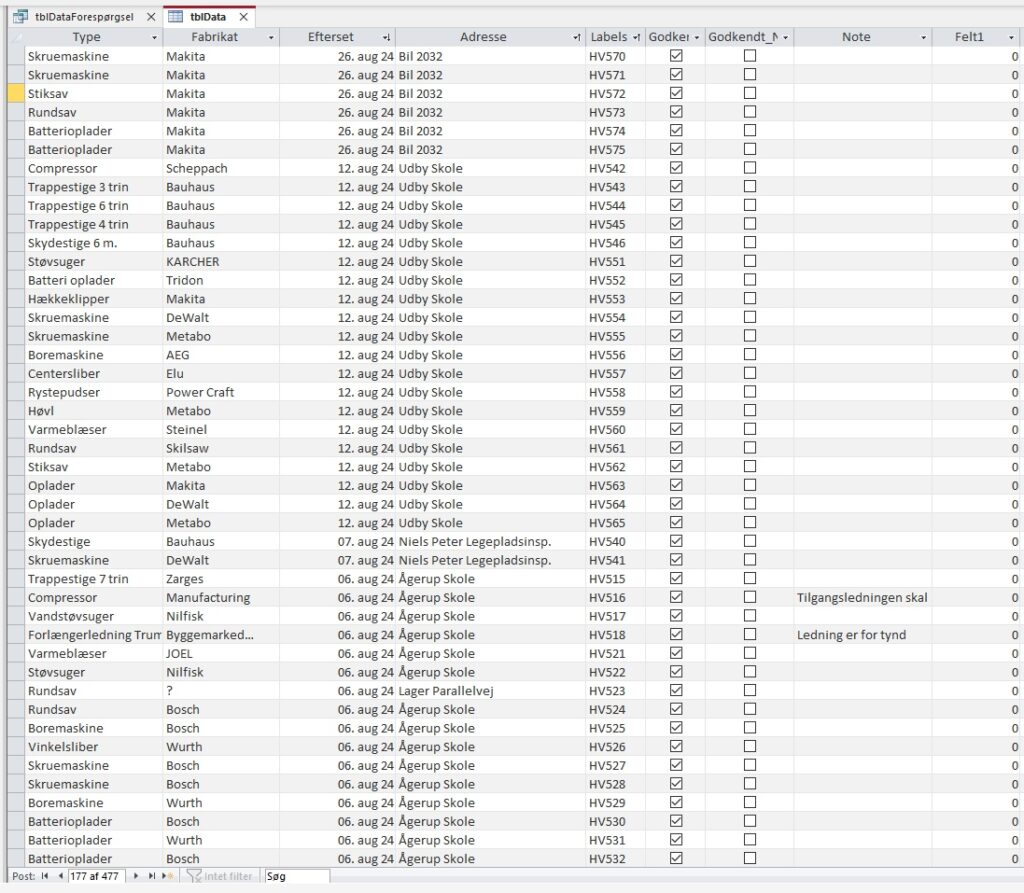
Task: Check Godkendt_M checkbox for HV563
Action: click(x=750, y=485)
